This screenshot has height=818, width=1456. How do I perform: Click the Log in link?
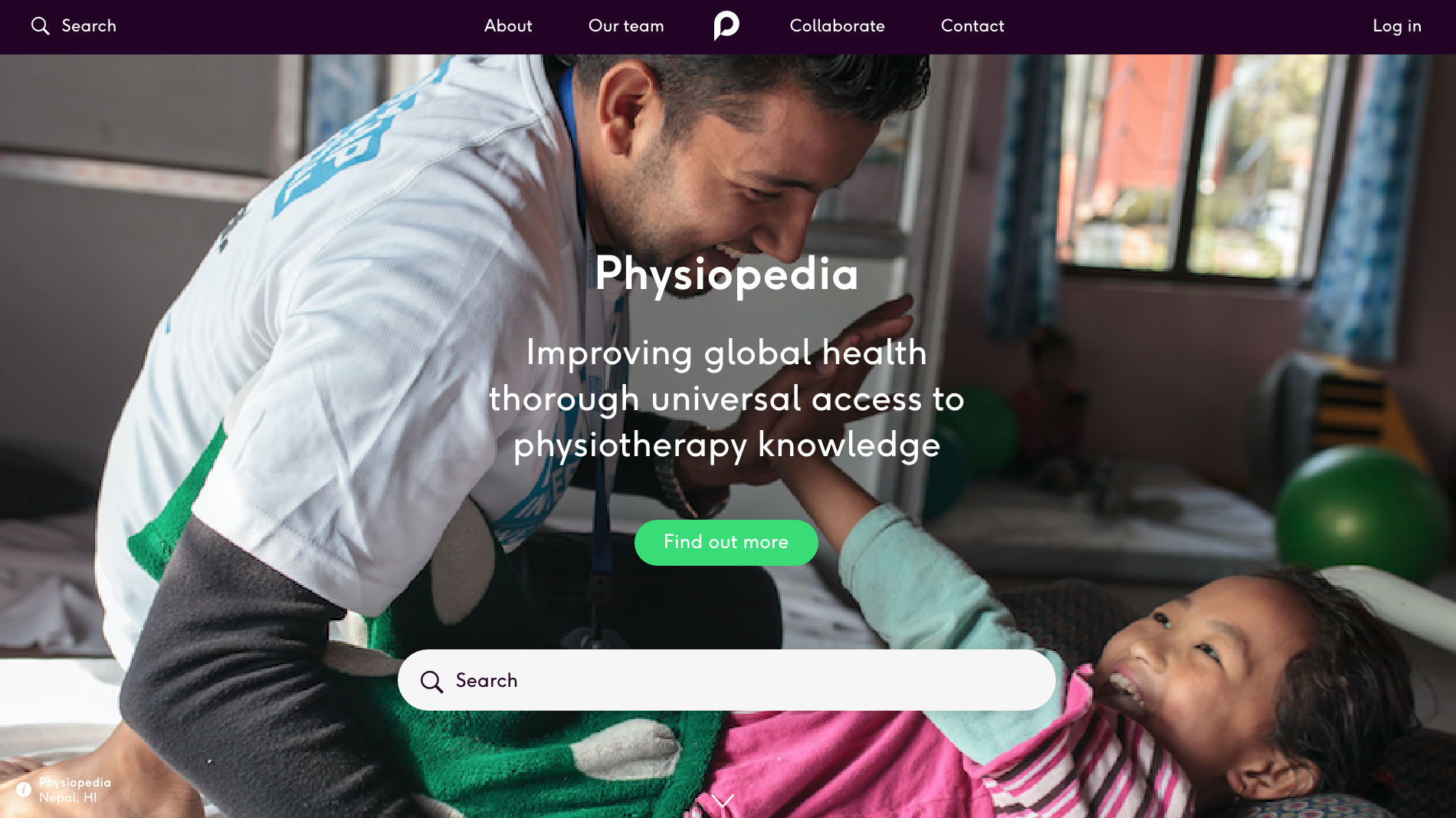(x=1397, y=26)
